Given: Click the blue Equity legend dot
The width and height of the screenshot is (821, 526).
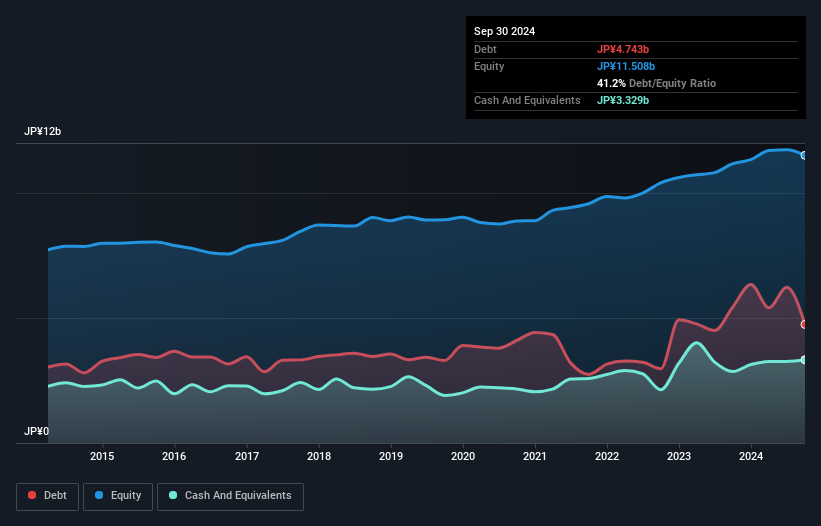Looking at the screenshot, I should coord(99,495).
